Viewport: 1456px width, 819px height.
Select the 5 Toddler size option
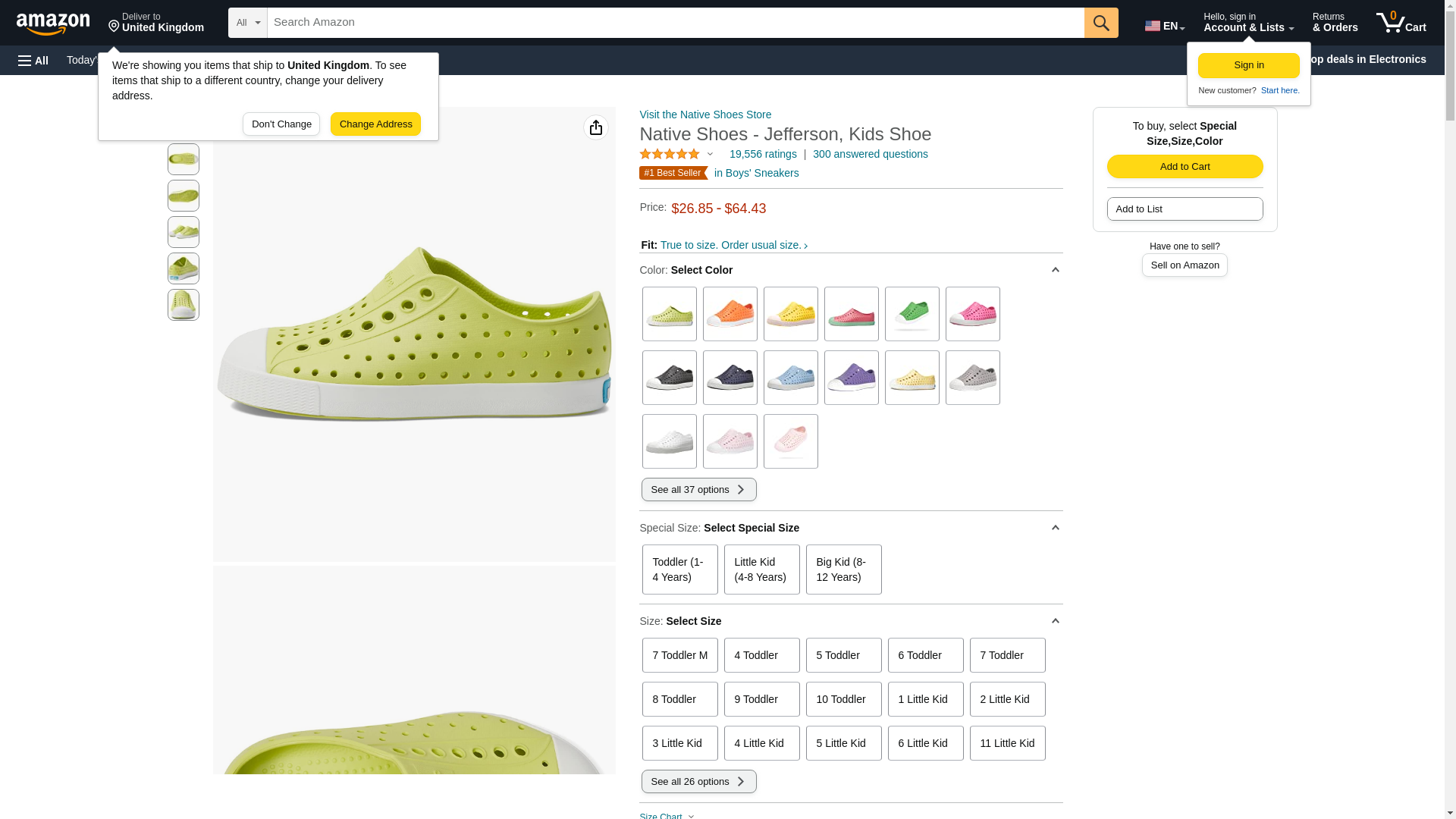(x=843, y=655)
